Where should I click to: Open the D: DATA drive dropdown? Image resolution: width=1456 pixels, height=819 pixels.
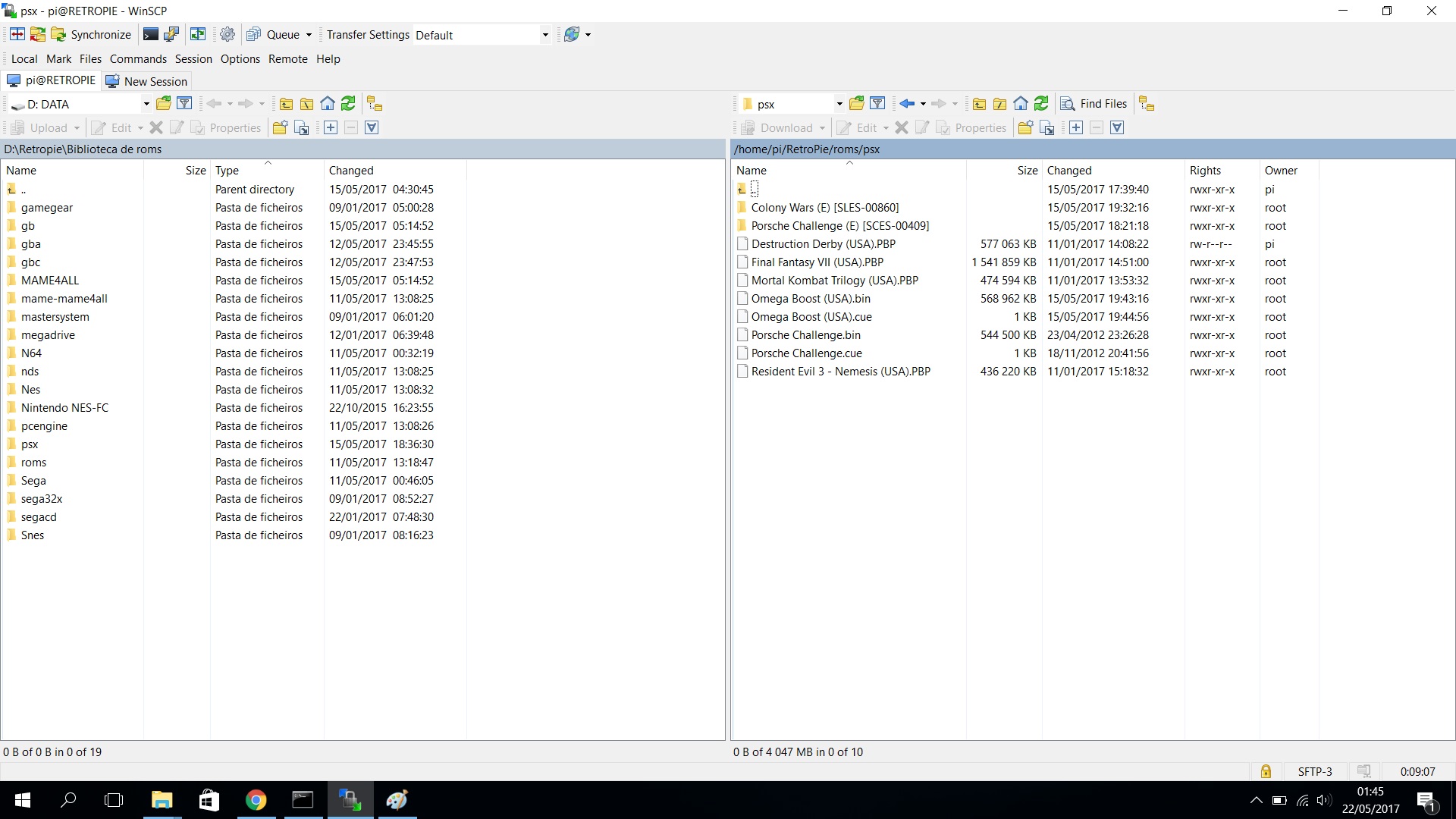click(x=146, y=104)
